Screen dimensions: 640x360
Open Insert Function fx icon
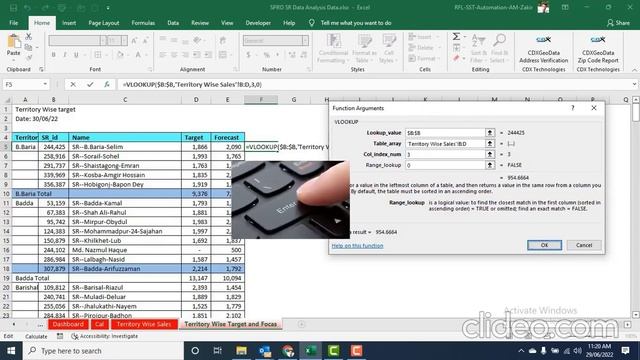coord(107,84)
